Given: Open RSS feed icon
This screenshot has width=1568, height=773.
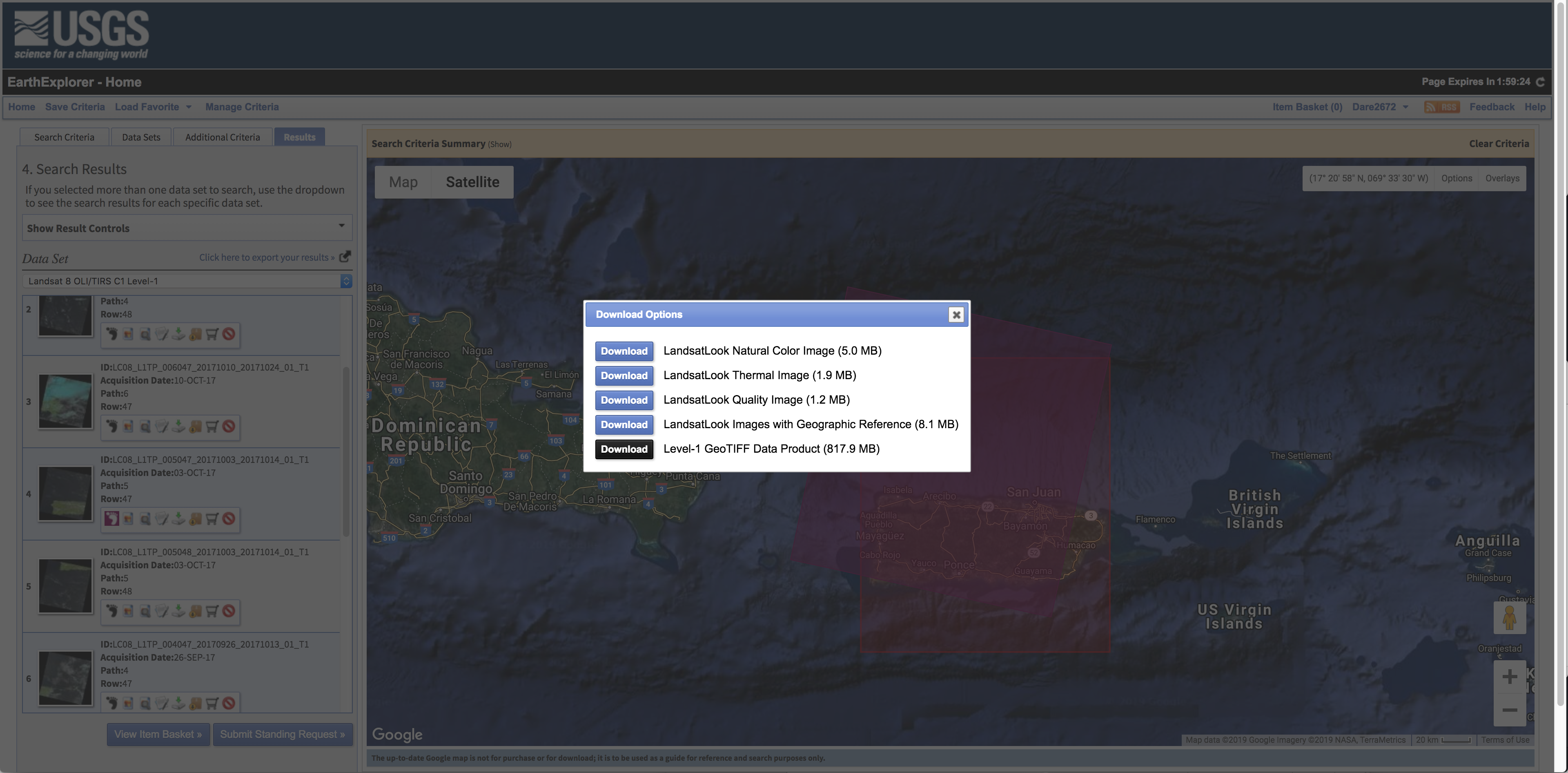Looking at the screenshot, I should pos(1441,107).
